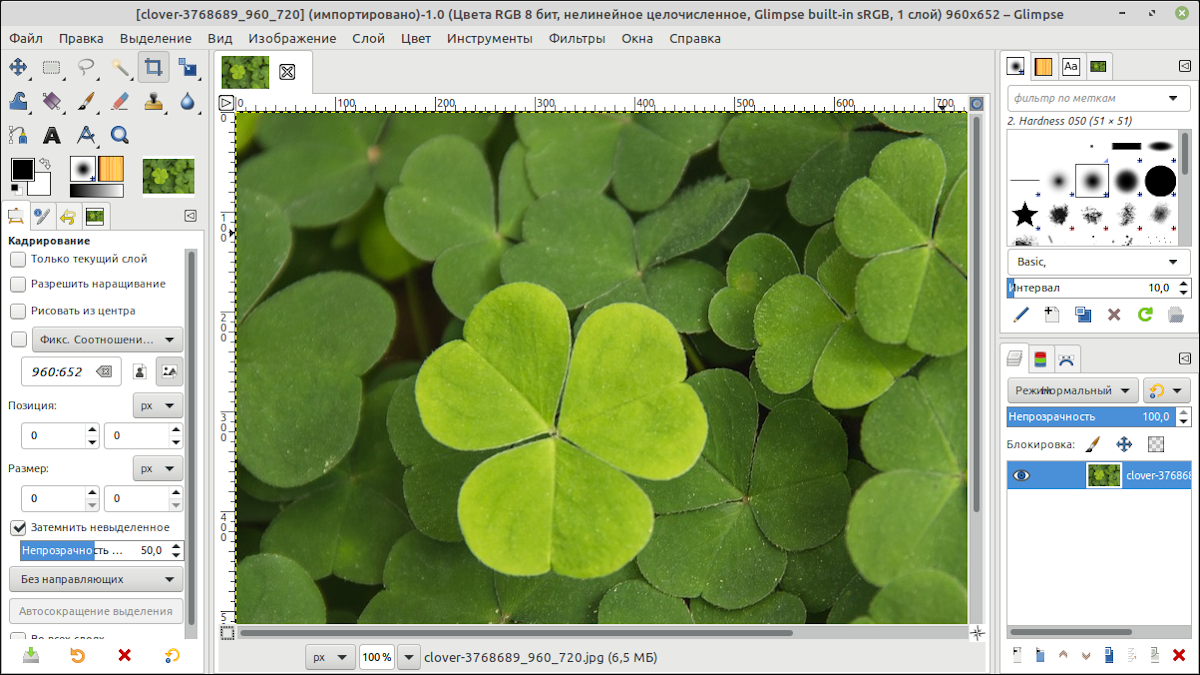This screenshot has width=1200, height=675.
Task: Delete the layer with red X icon
Action: pos(1179,655)
